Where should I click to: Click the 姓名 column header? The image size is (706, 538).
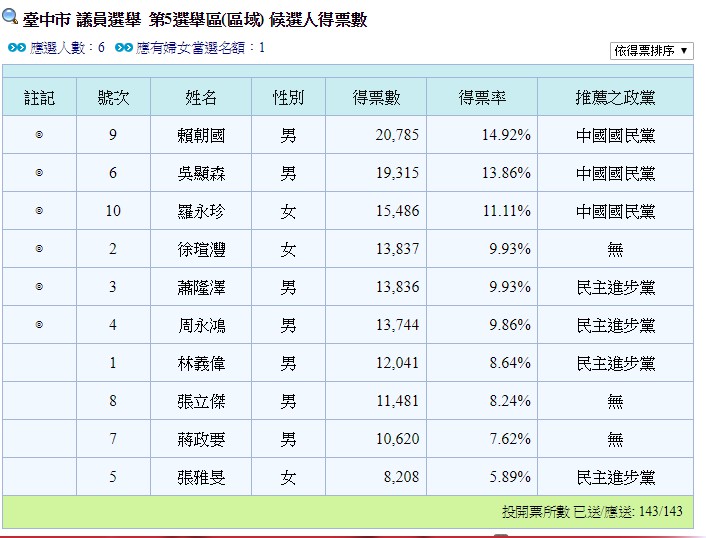pyautogui.click(x=201, y=98)
